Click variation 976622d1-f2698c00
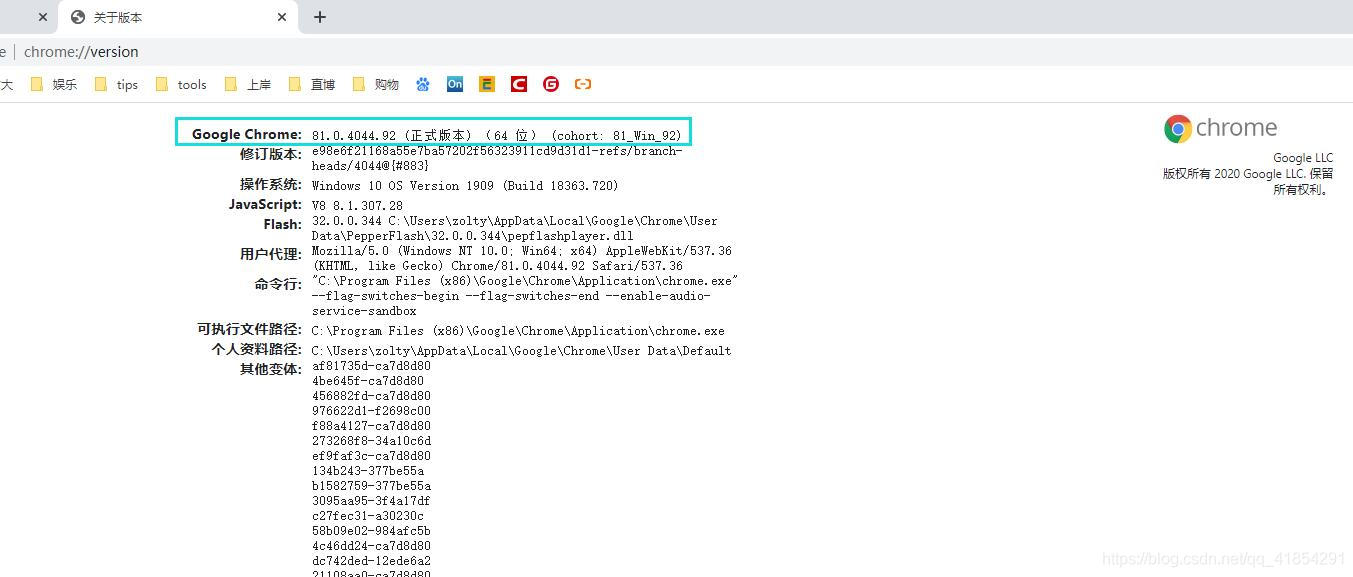Viewport: 1353px width, 577px height. [371, 411]
